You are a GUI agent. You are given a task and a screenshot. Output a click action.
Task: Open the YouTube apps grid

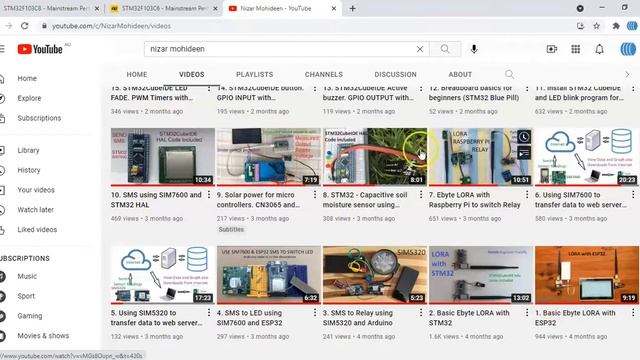pos(576,49)
